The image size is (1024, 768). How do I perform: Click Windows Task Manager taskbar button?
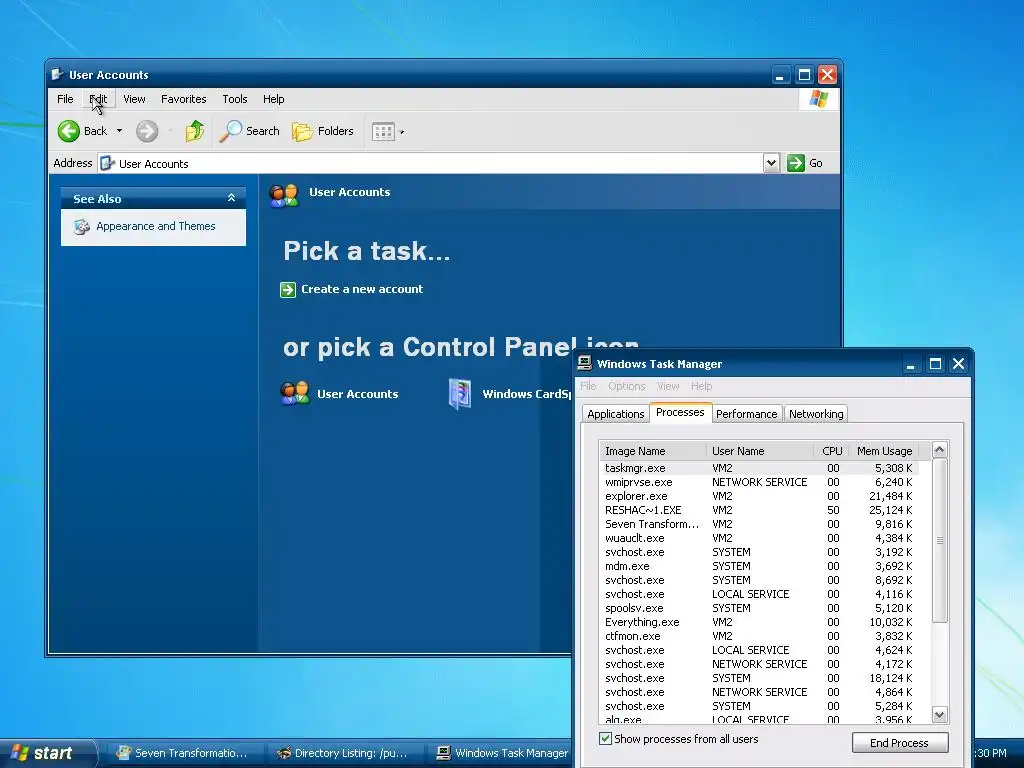tap(503, 753)
